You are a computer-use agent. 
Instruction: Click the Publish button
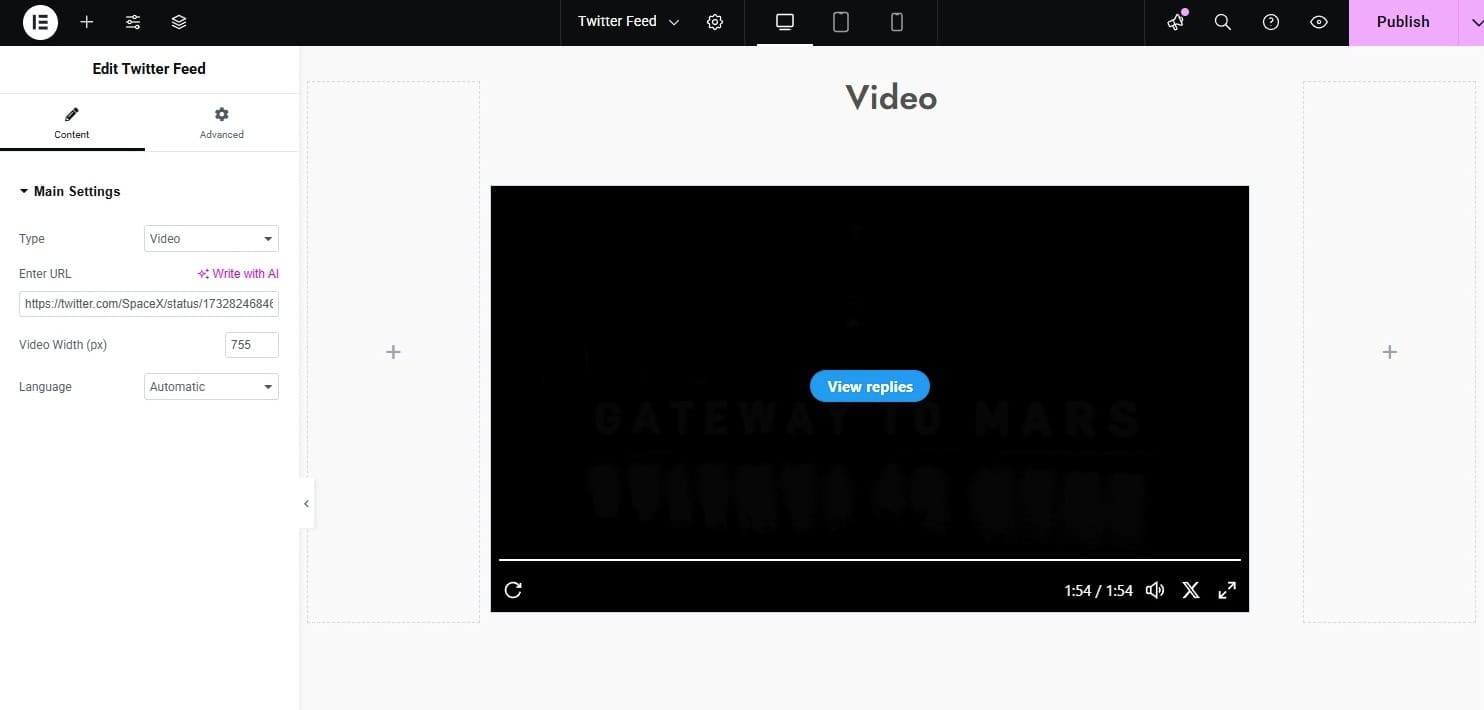(x=1403, y=22)
